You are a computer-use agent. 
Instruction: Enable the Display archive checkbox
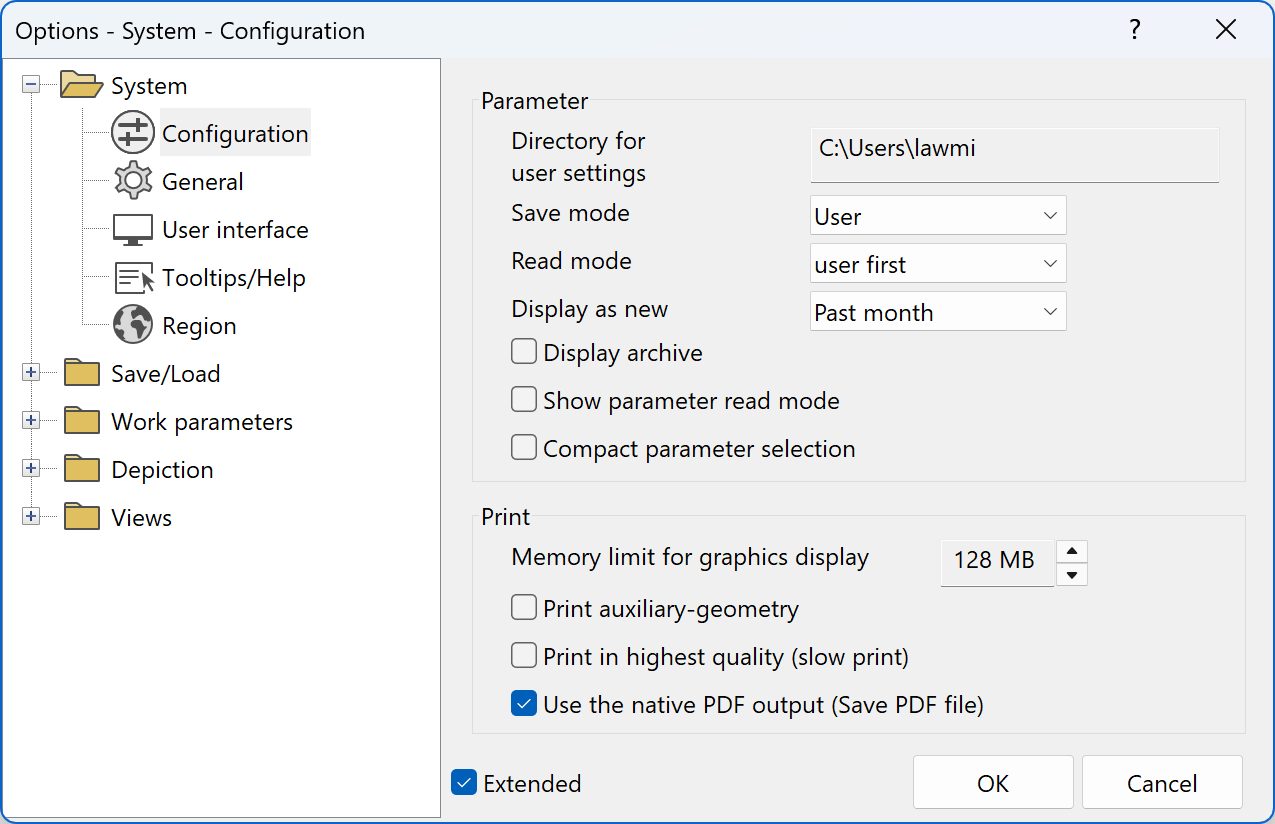coord(523,351)
